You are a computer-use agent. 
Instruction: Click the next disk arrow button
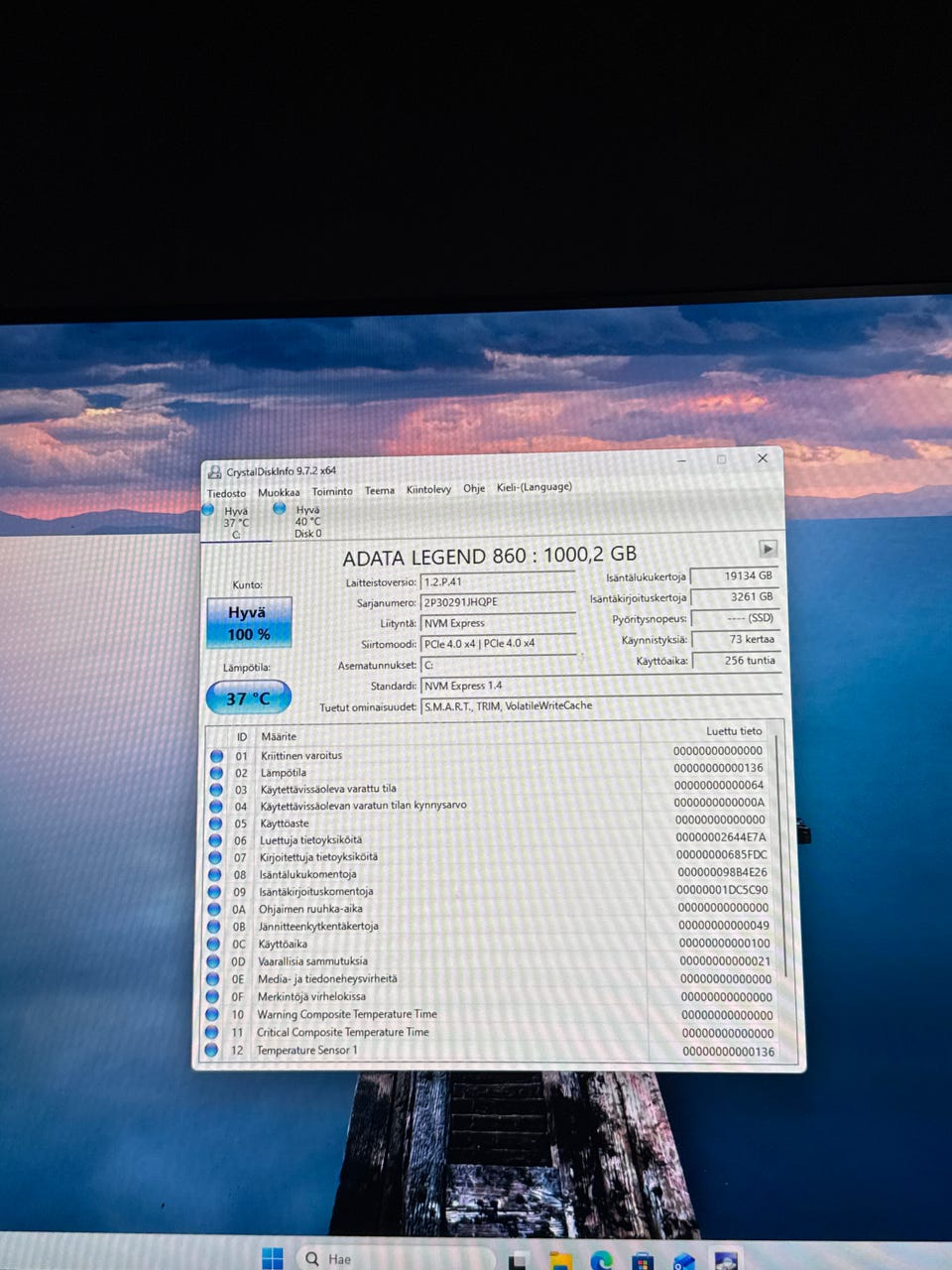[768, 549]
